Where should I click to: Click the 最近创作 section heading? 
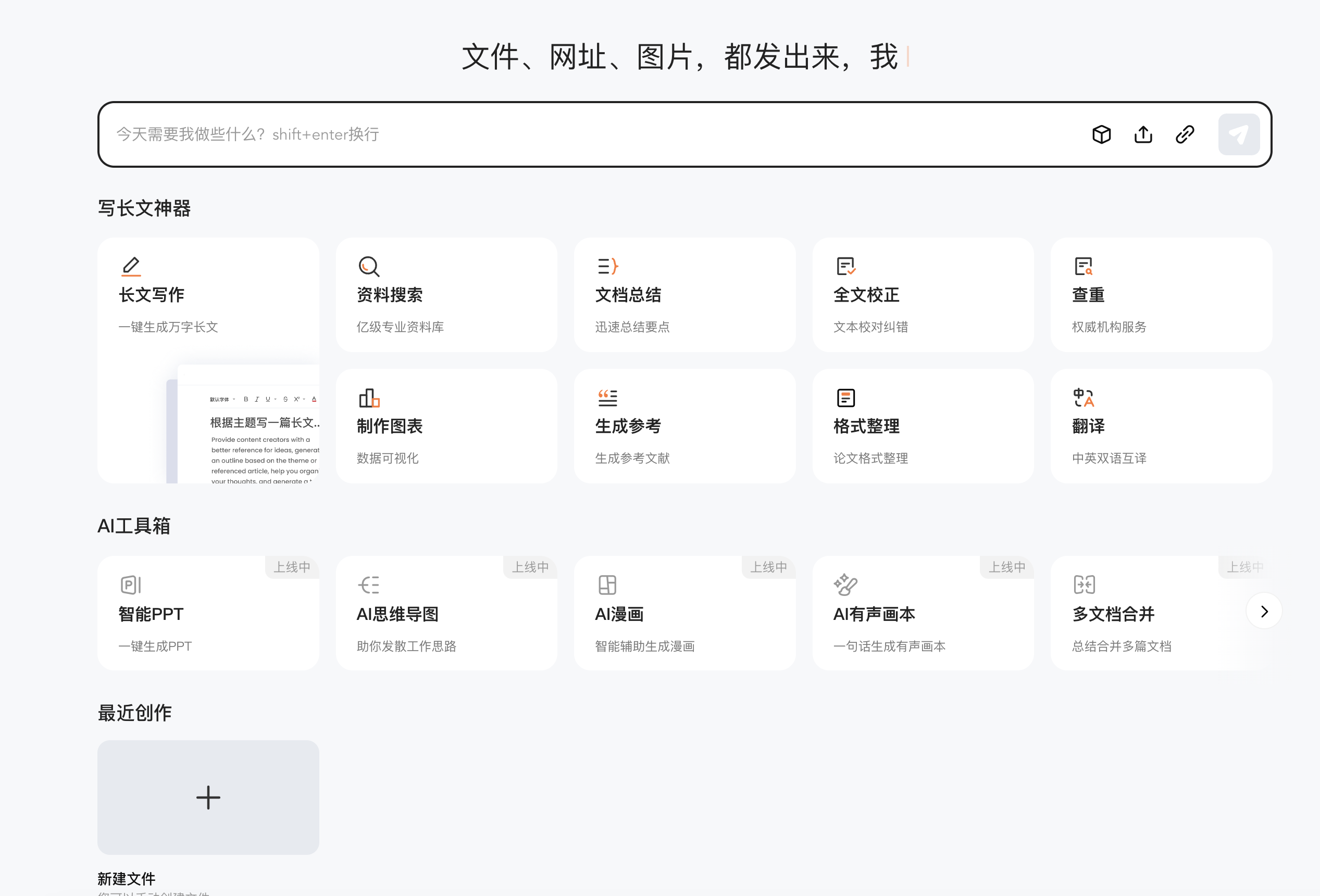point(134,713)
